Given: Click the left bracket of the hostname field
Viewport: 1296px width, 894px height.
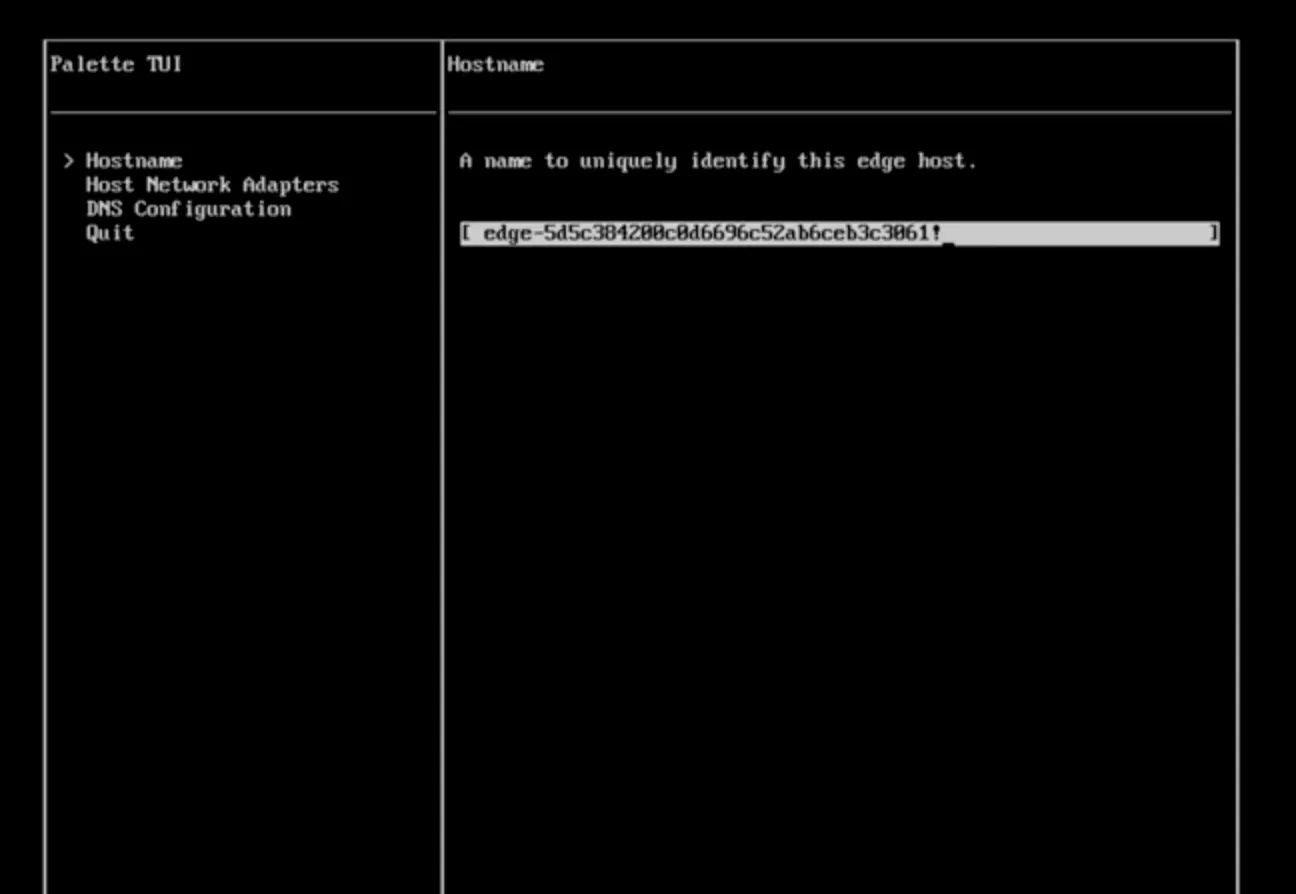Looking at the screenshot, I should (x=466, y=233).
